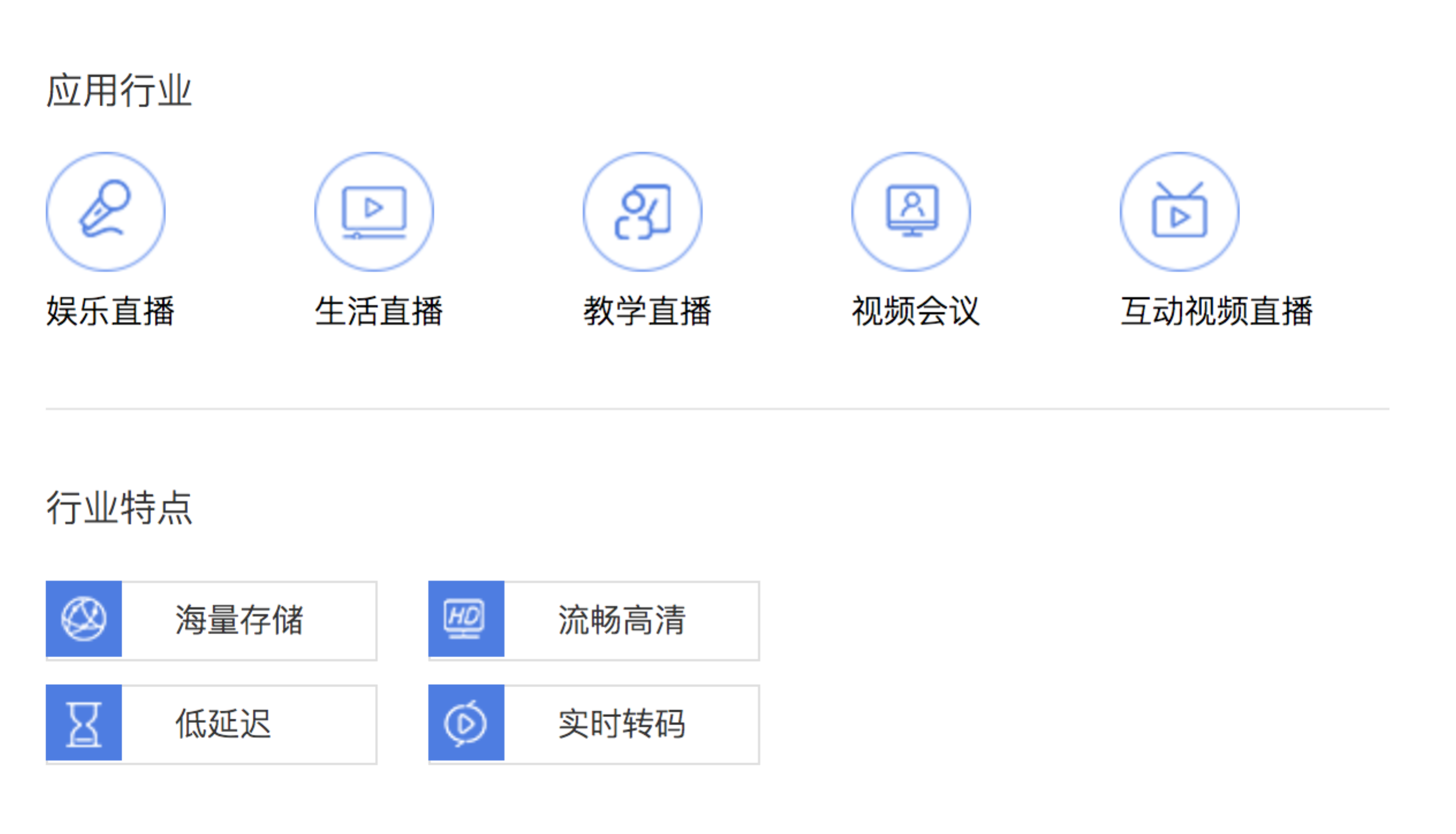Click the HD monitor icon beside 流畅高清
The image size is (1456, 834).
pyautogui.click(x=465, y=619)
